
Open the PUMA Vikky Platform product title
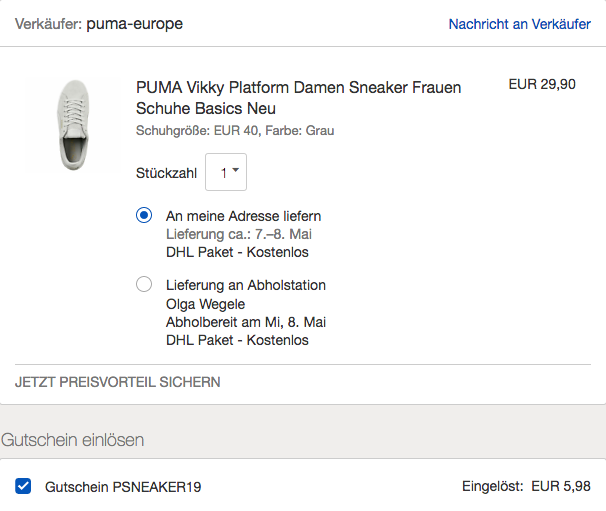coord(298,98)
